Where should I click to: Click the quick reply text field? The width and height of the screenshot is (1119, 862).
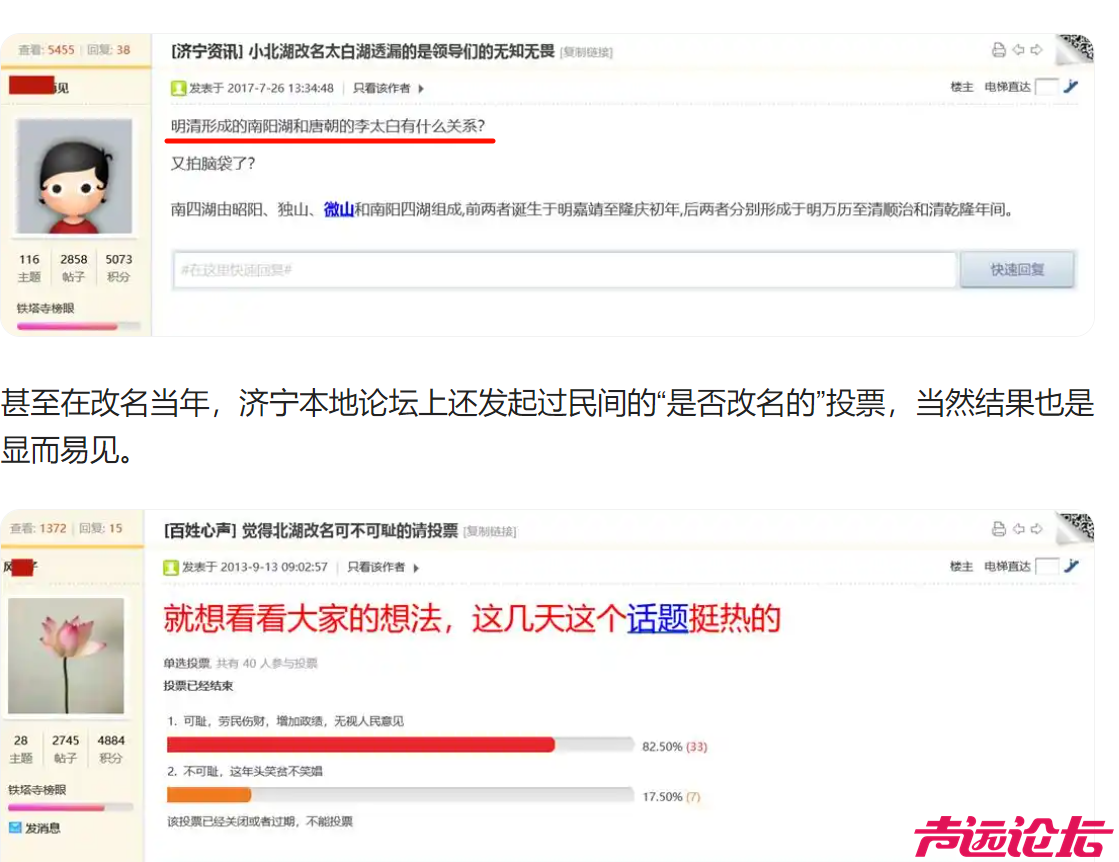click(x=564, y=270)
